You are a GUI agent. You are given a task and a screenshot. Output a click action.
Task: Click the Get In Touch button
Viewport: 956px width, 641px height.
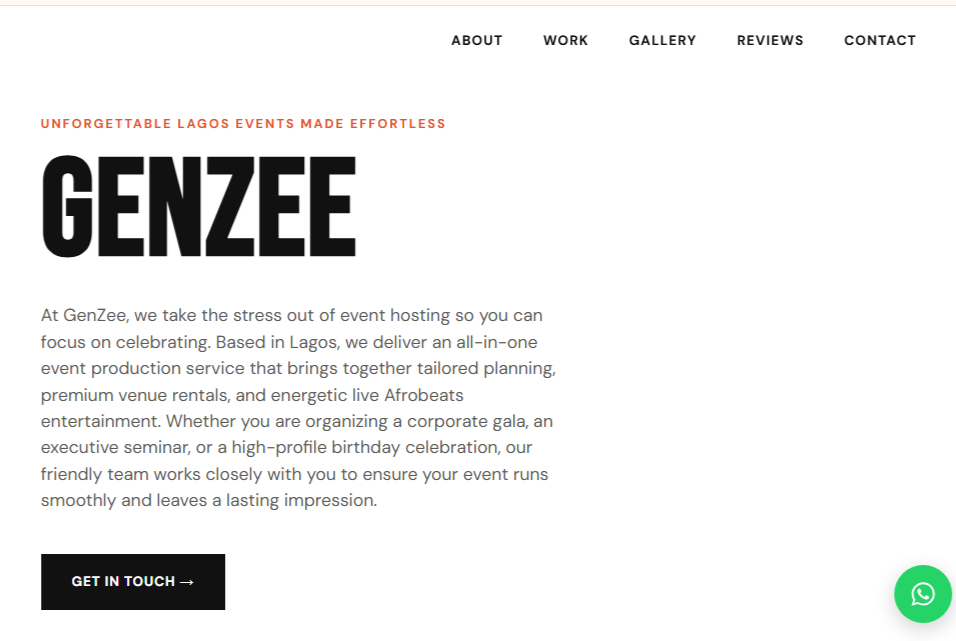coord(133,582)
